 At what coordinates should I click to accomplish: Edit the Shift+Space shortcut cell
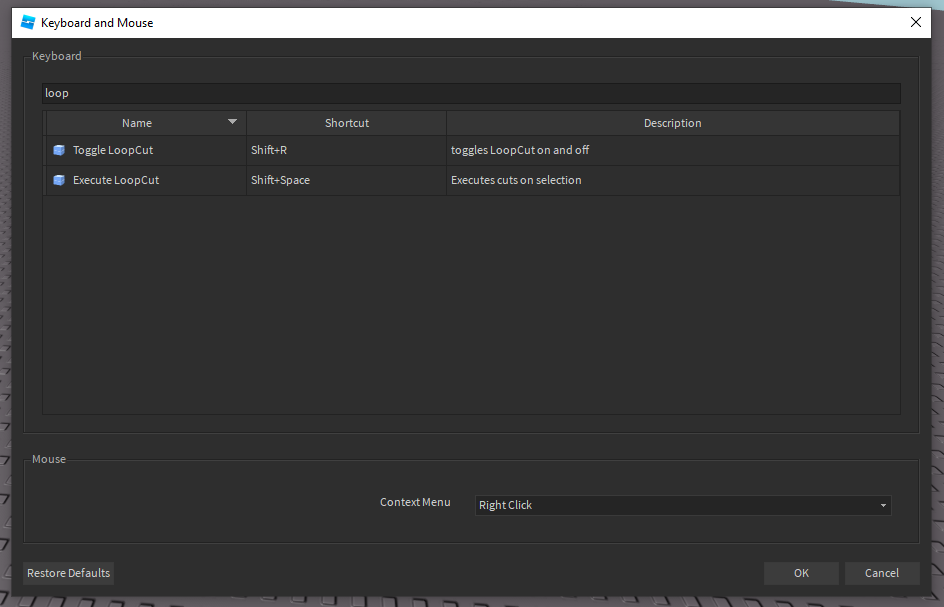point(347,180)
